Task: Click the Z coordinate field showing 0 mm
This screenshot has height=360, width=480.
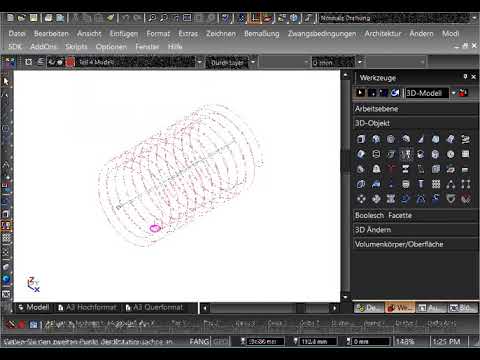Action: click(x=371, y=342)
